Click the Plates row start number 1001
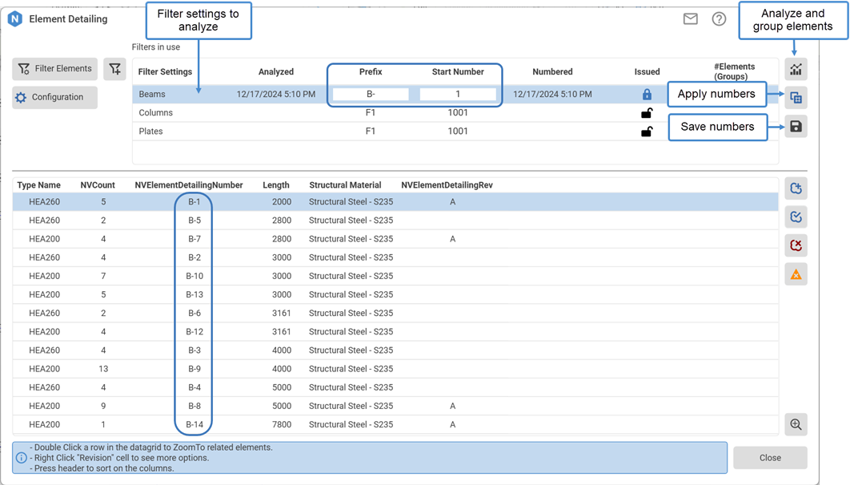 tap(458, 131)
